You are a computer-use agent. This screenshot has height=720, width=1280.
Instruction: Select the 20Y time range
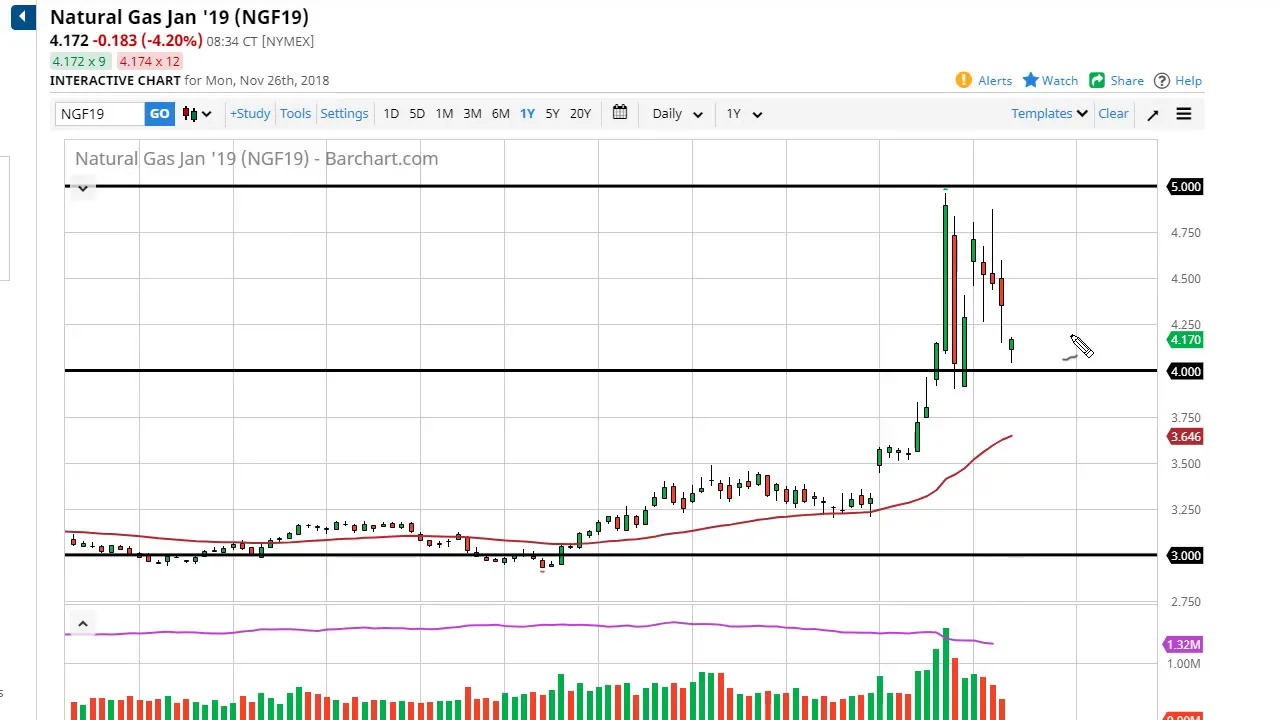point(580,114)
